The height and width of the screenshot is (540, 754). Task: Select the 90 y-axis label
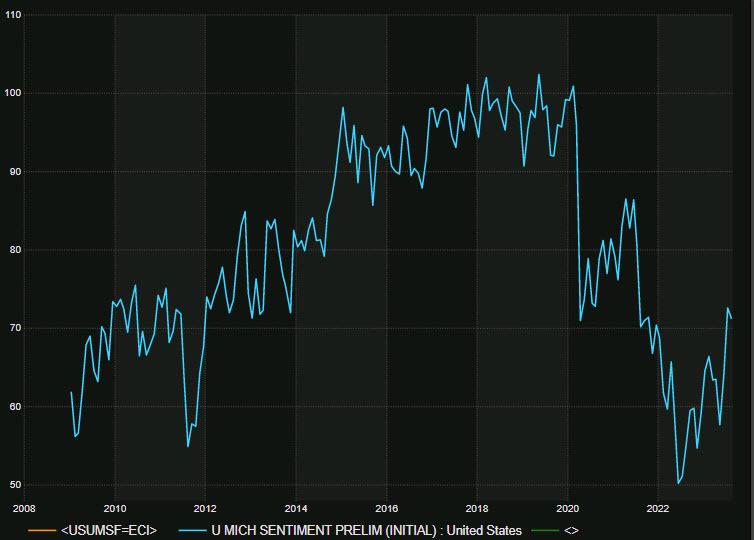coord(15,172)
